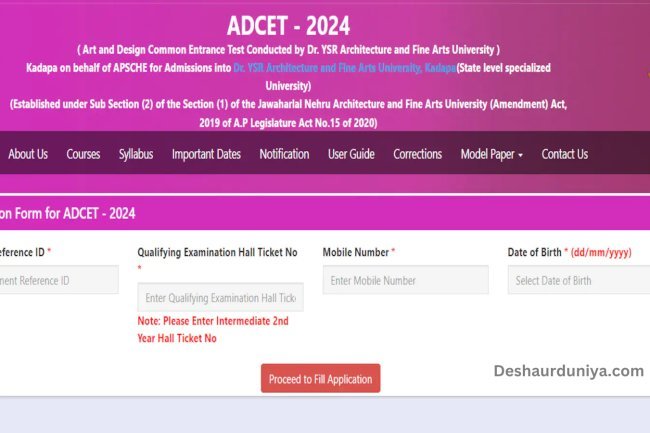The height and width of the screenshot is (433, 650).
Task: Click the (dd/mm/yyyy) format hint
Action: [x=601, y=252]
